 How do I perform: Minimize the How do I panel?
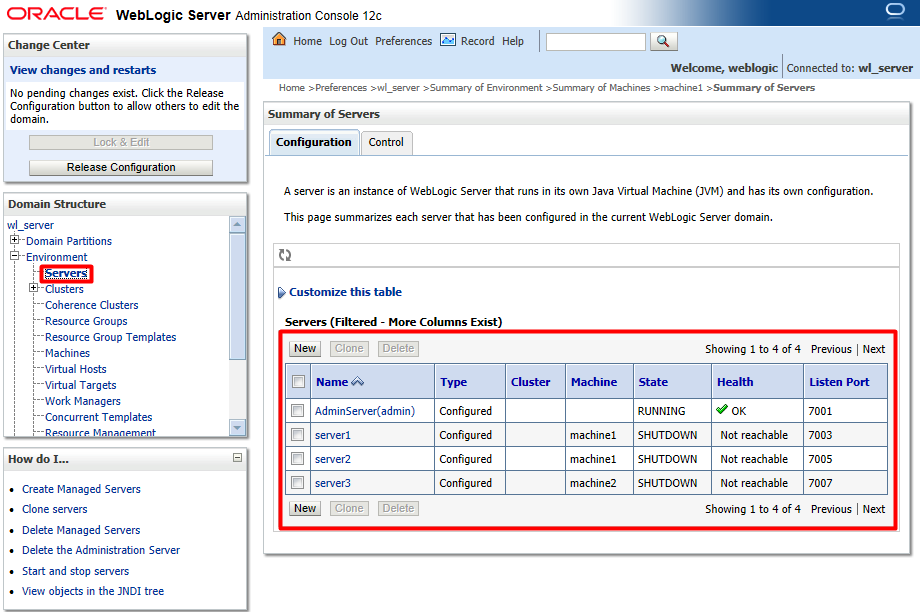click(x=238, y=458)
